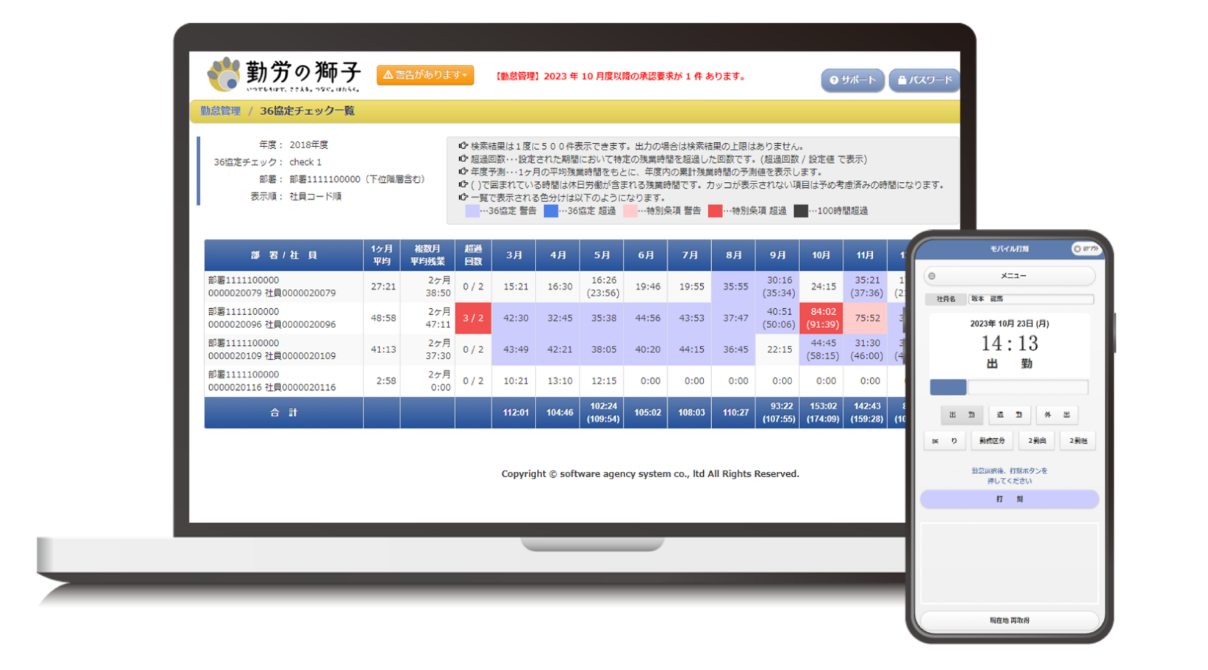This screenshot has height=670, width=1208.
Task: Select 出勤 punch type on phone
Action: tap(961, 415)
